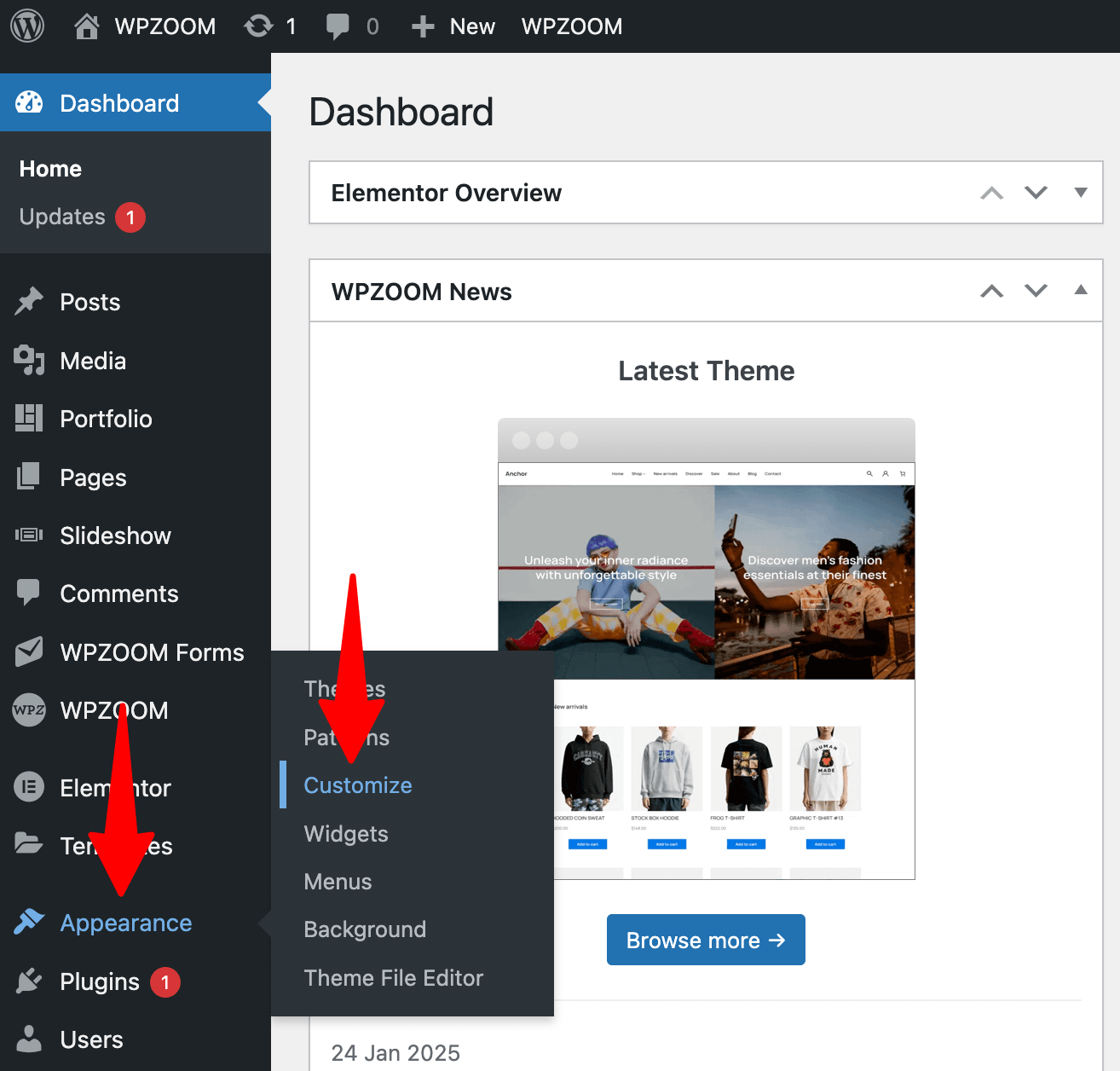Select Customize in Appearance flyout
This screenshot has width=1120, height=1071.
click(358, 785)
